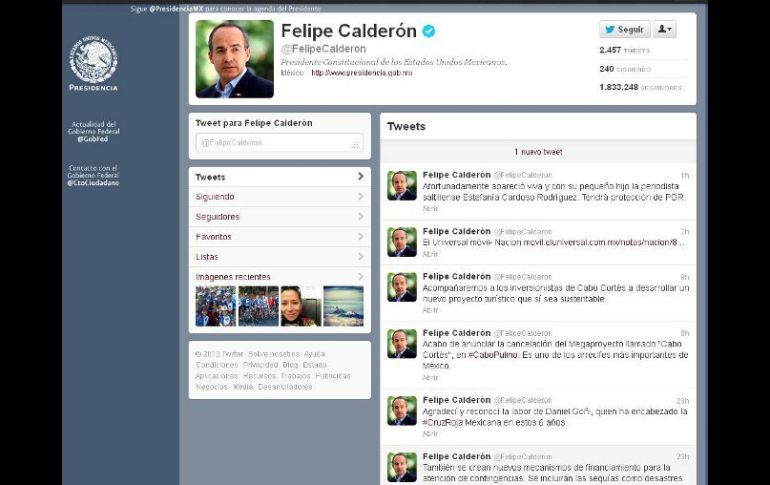Screen dimensions: 770x485
Task: Open the #CruzRoja hashtag link
Action: pyautogui.click(x=442, y=422)
